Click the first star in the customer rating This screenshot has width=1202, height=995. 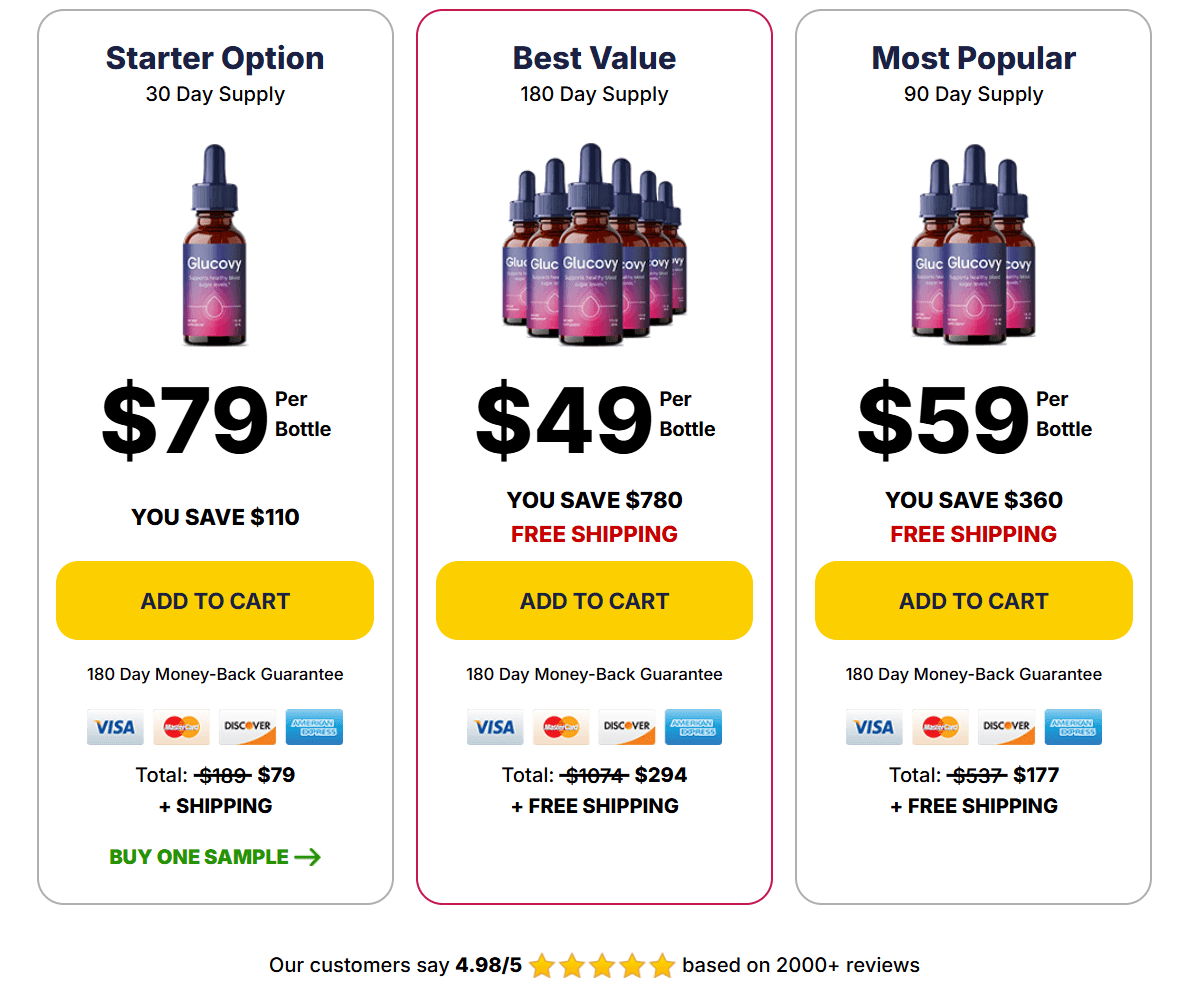542,965
